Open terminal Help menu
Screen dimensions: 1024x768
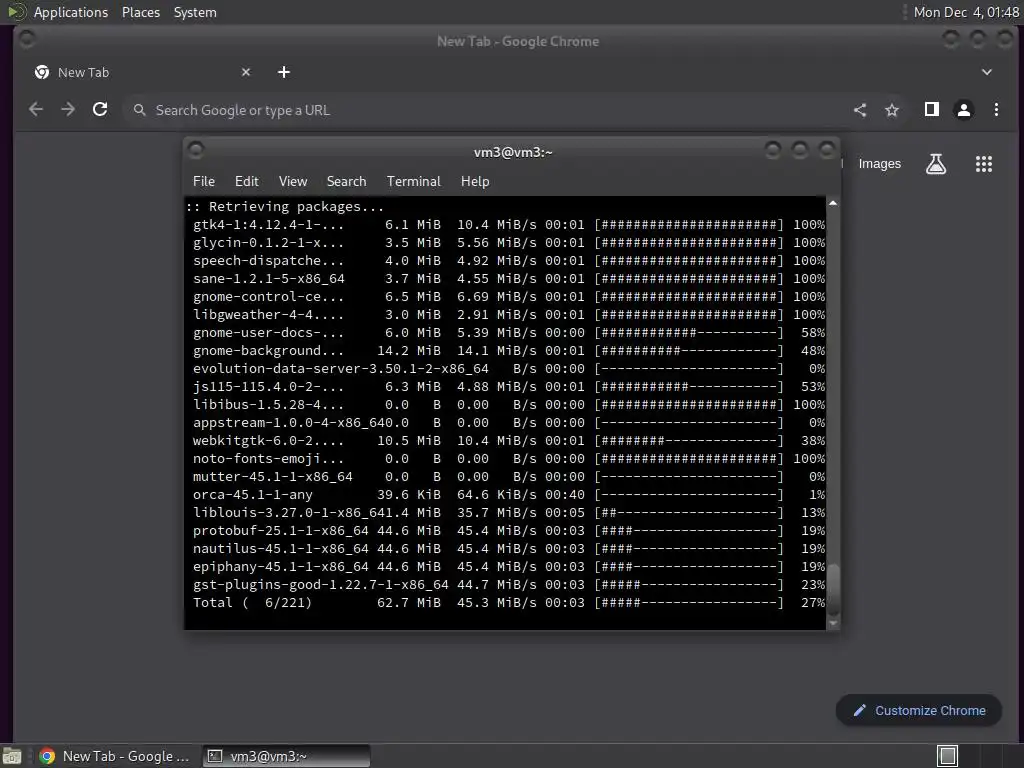point(475,181)
